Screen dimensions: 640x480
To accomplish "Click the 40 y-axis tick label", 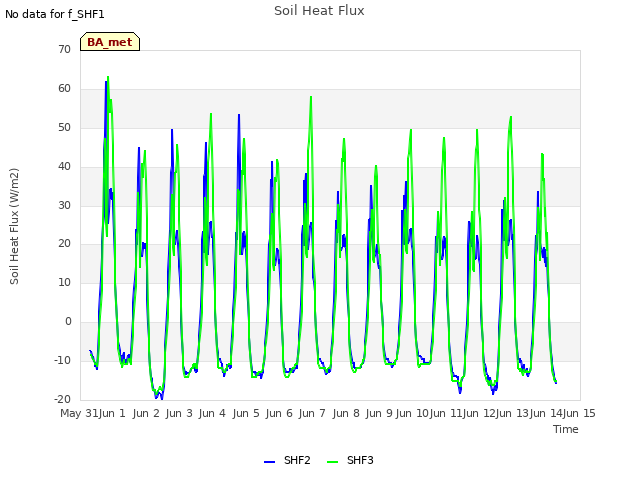I will [x=64, y=166].
